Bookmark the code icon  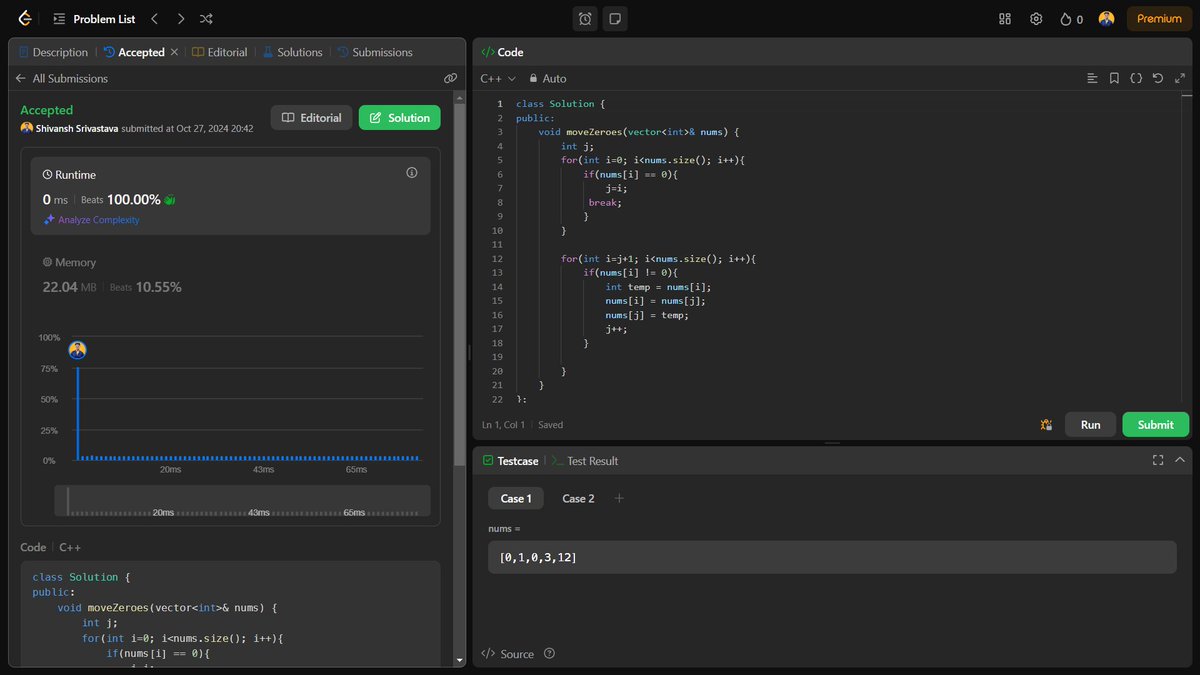click(x=1114, y=78)
